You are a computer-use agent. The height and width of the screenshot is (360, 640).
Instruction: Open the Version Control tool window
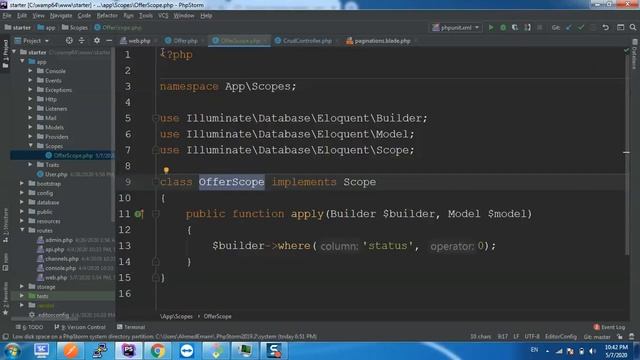pos(80,327)
